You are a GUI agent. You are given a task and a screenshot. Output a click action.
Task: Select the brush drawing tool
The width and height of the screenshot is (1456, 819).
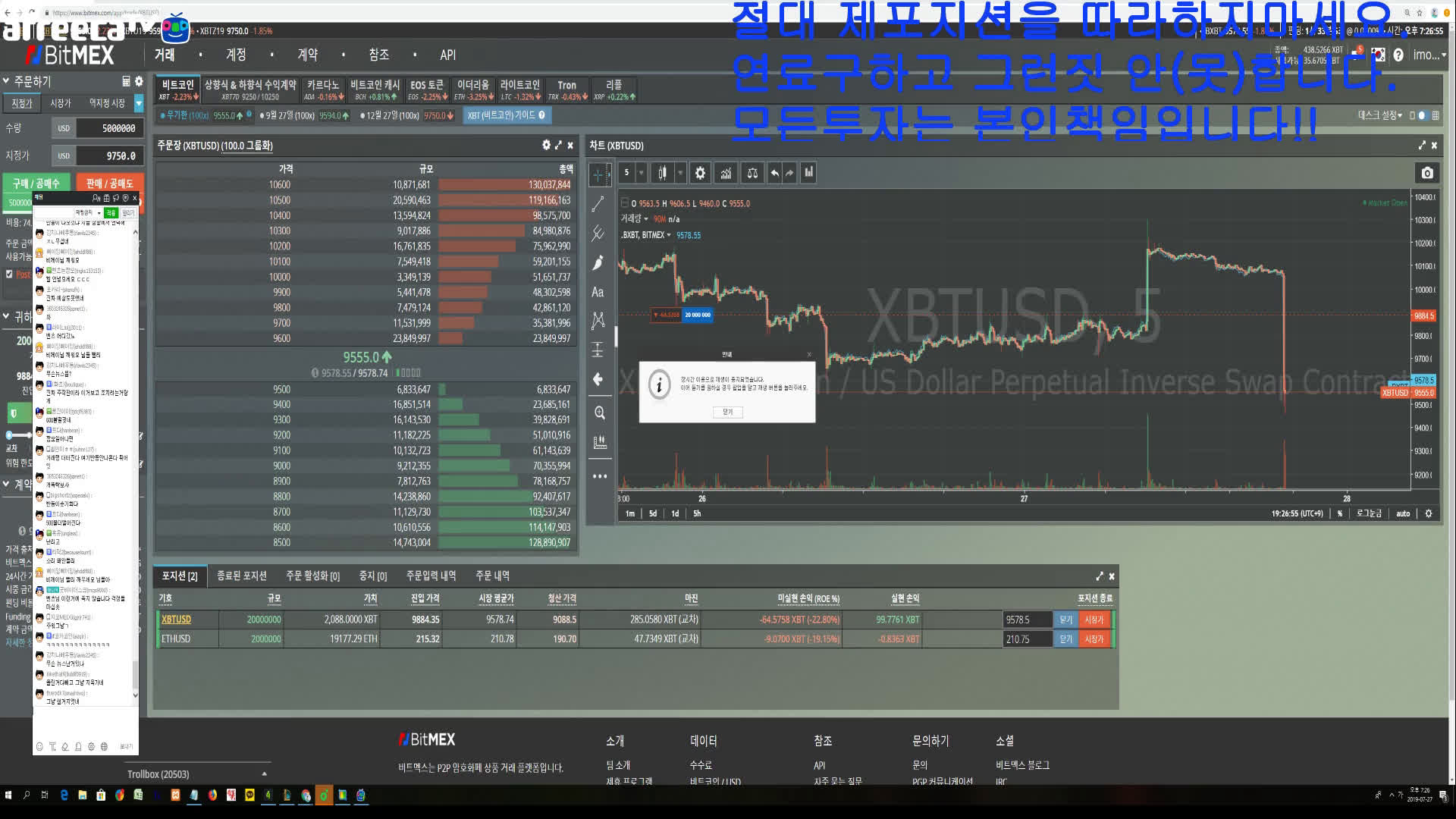[x=598, y=262]
